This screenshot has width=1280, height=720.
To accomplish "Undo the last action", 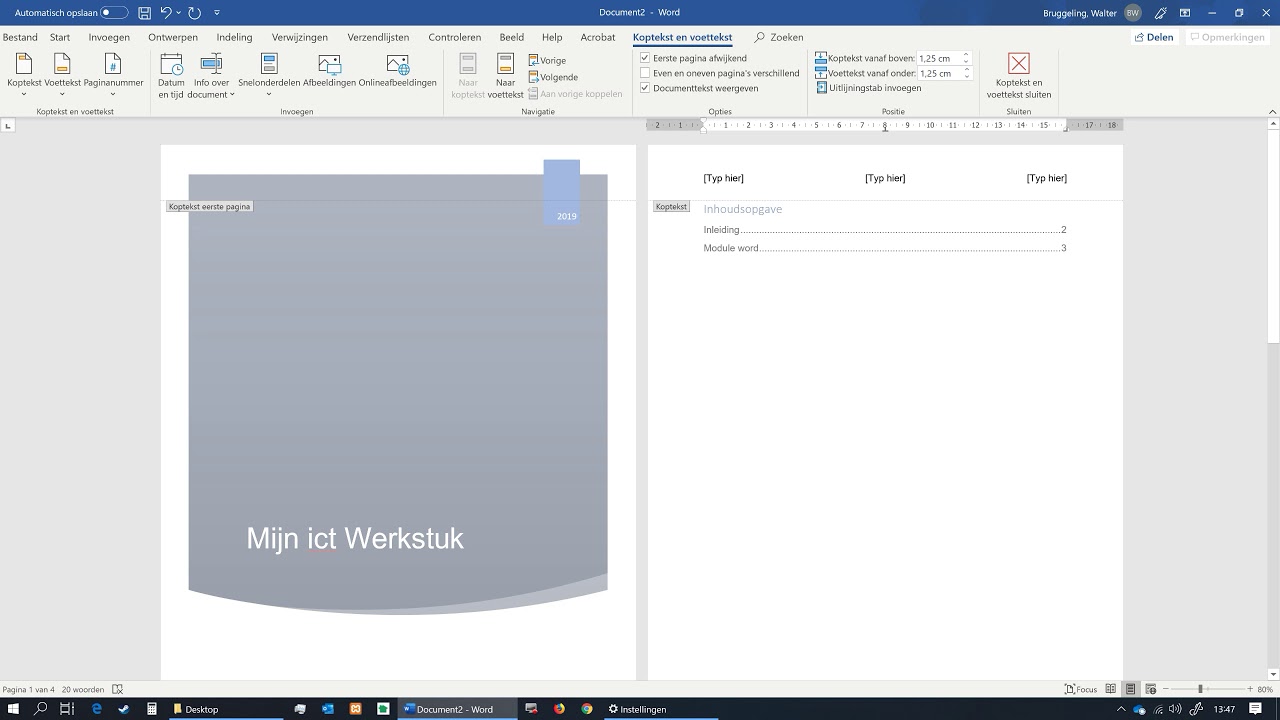I will coord(166,12).
